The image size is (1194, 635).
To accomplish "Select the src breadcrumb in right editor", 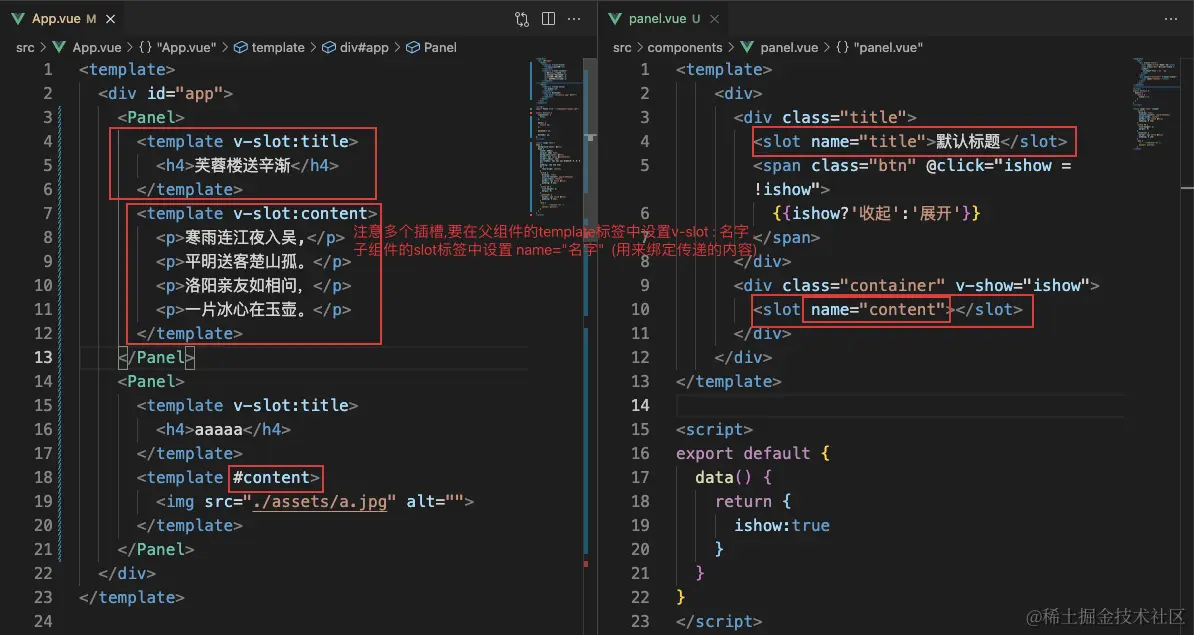I will pos(622,47).
